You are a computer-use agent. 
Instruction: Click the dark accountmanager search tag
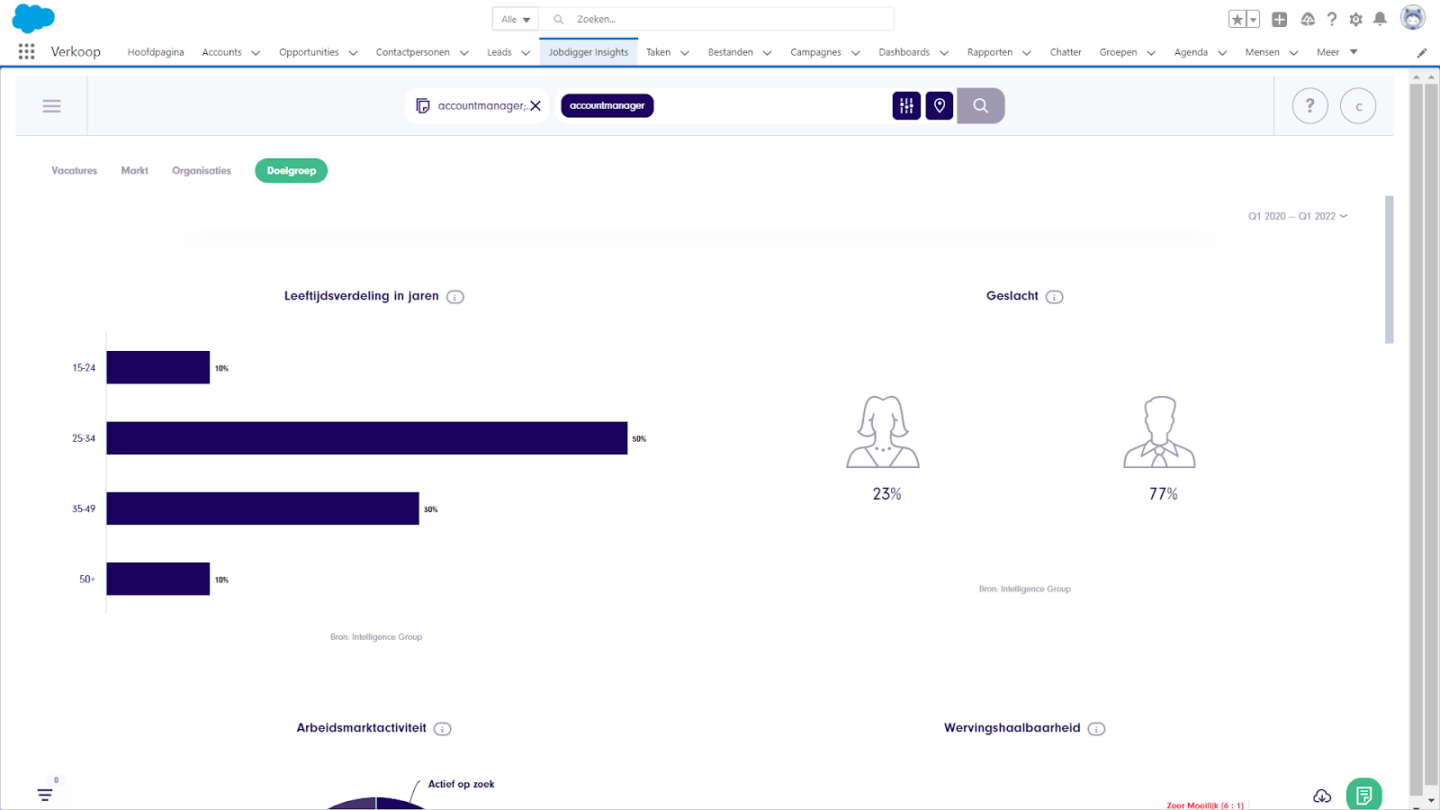607,106
